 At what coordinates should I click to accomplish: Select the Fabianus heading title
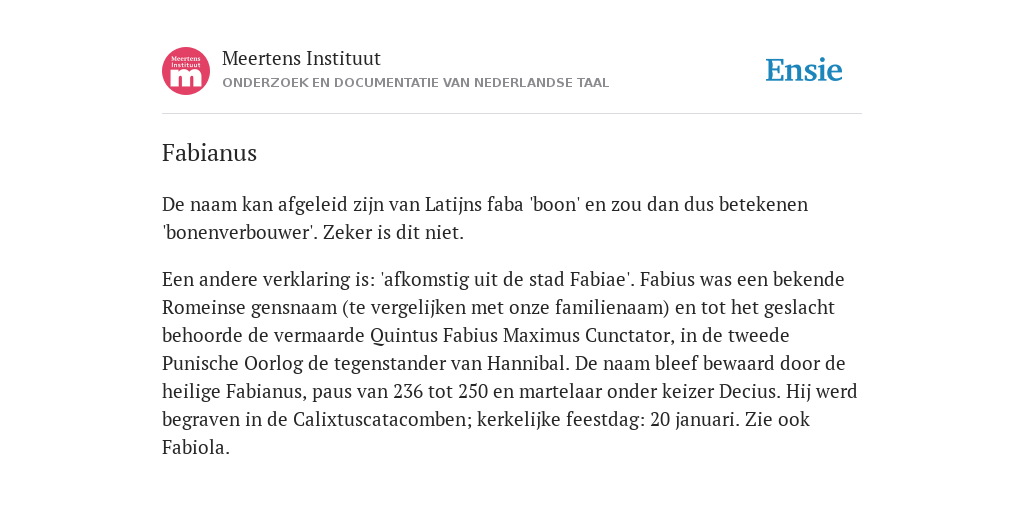tap(210, 153)
